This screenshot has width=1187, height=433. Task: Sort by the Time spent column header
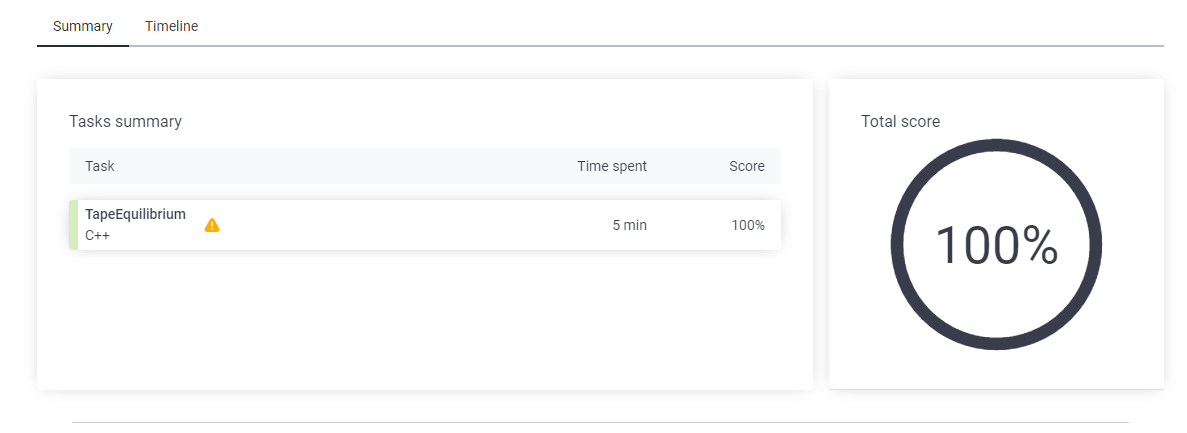612,166
